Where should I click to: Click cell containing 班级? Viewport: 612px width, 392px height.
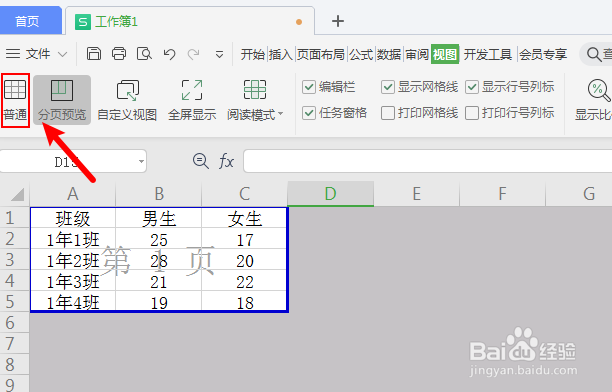73,218
